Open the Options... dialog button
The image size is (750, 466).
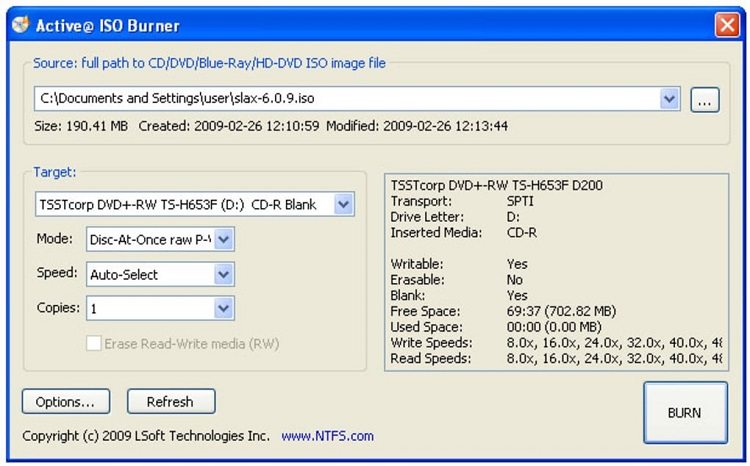pos(66,401)
